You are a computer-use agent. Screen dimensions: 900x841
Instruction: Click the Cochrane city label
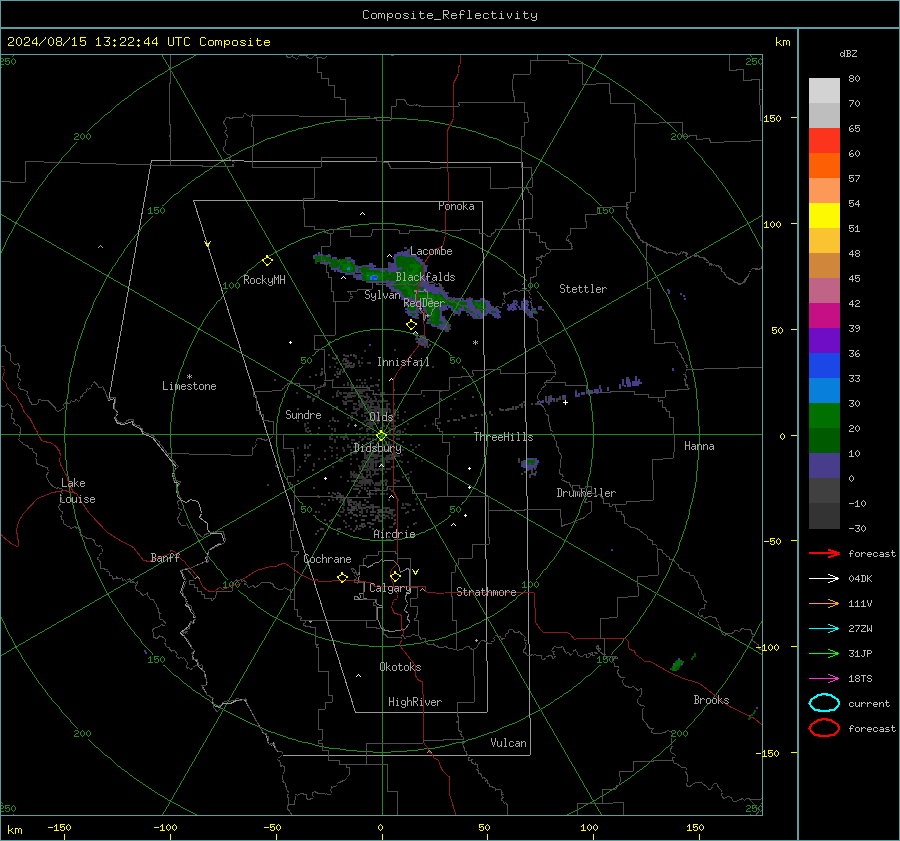coord(327,559)
